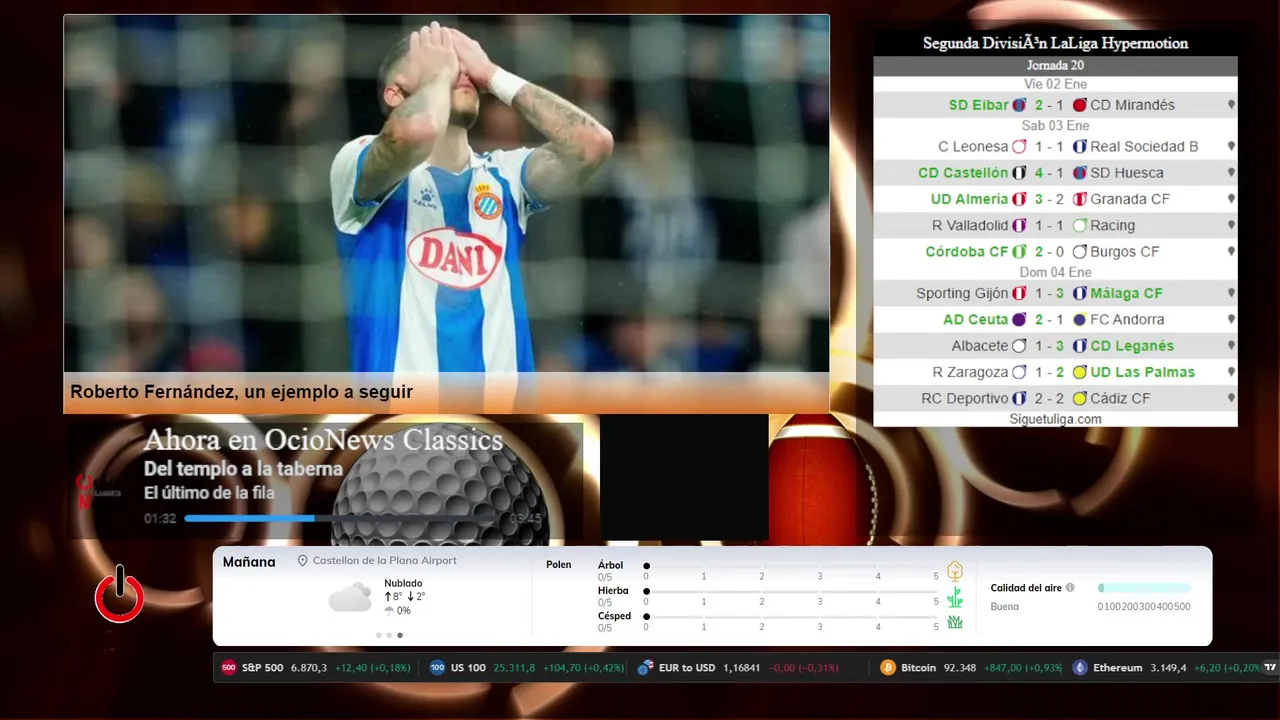Click the Césped grass pollen icon

[955, 622]
